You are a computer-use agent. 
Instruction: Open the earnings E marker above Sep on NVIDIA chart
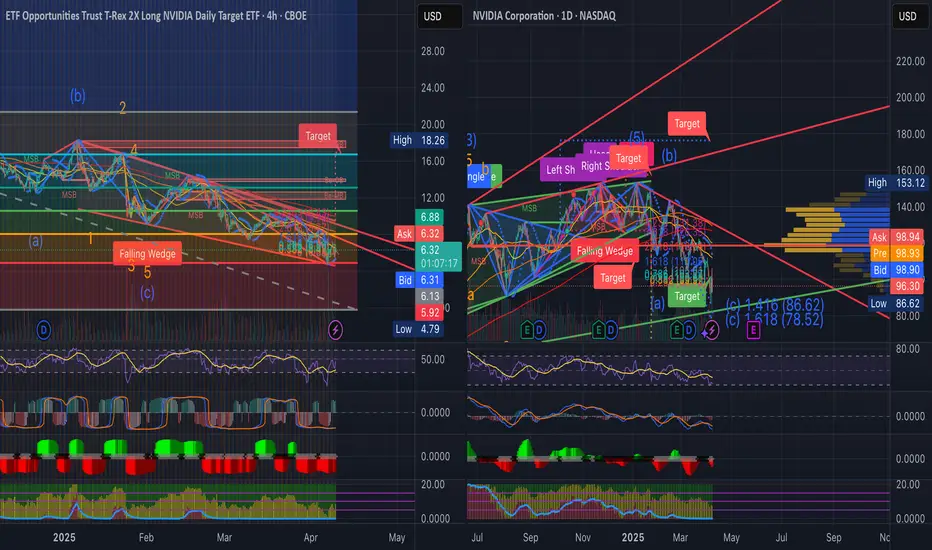coord(527,329)
